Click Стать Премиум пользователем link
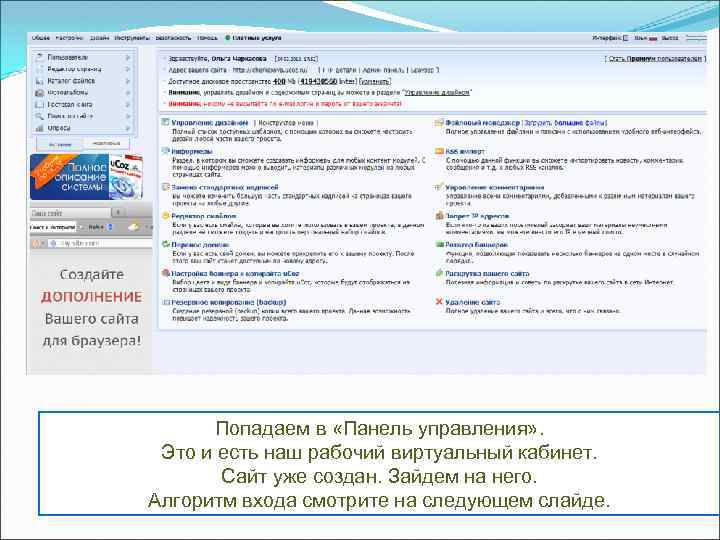Viewport: 720px width, 540px height. coord(655,59)
